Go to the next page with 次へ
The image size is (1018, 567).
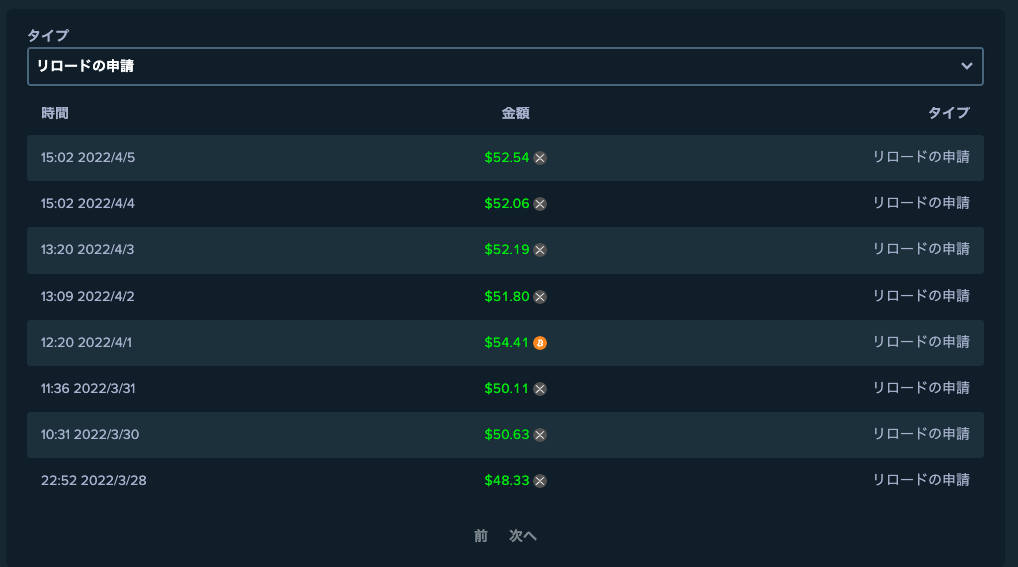coord(523,536)
